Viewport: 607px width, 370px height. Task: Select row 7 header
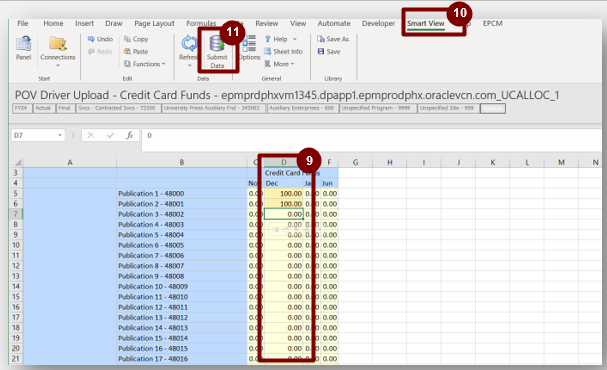[x=16, y=214]
